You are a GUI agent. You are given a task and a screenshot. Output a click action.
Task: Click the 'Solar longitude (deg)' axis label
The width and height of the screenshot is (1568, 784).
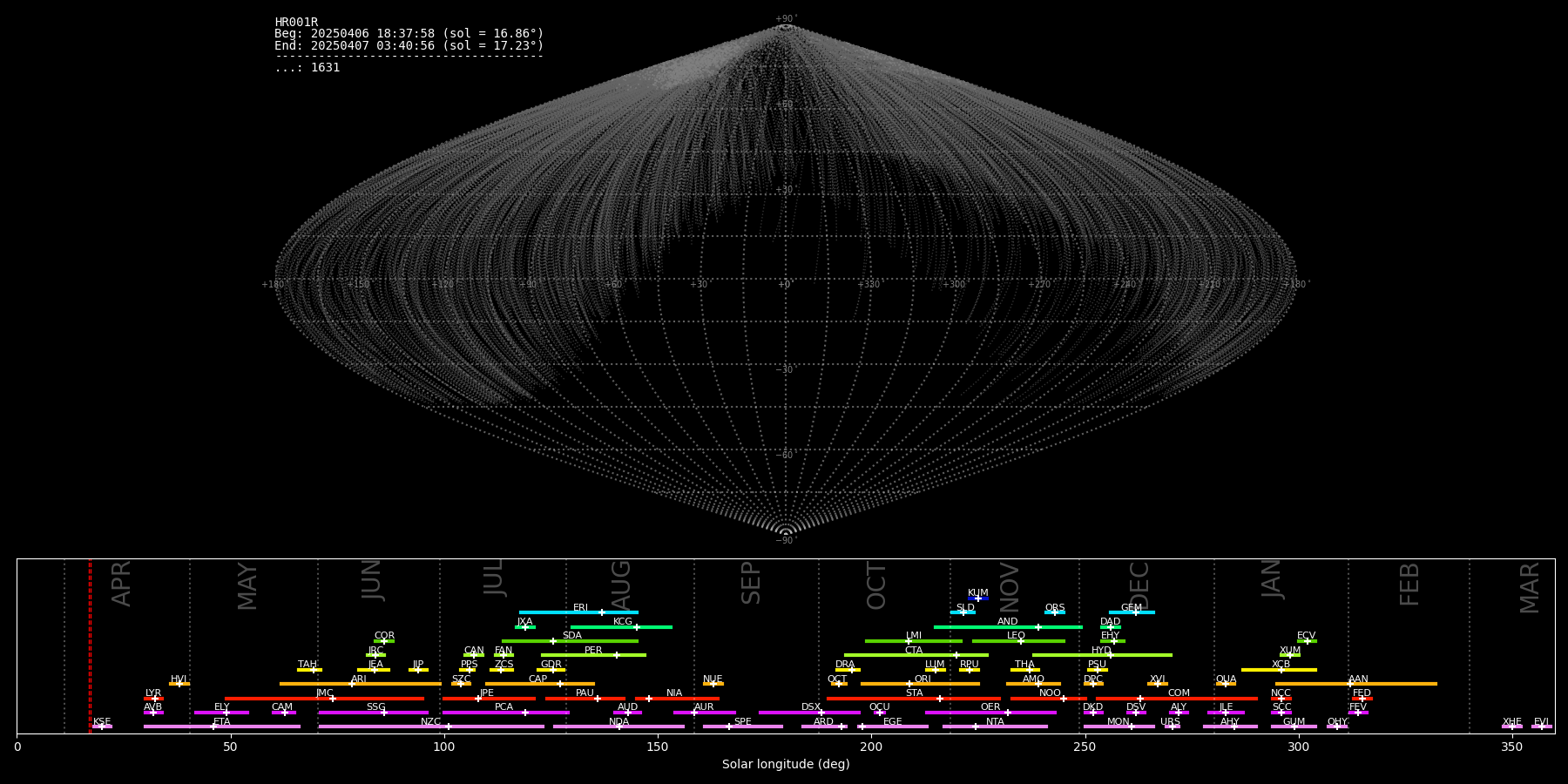pyautogui.click(x=786, y=764)
